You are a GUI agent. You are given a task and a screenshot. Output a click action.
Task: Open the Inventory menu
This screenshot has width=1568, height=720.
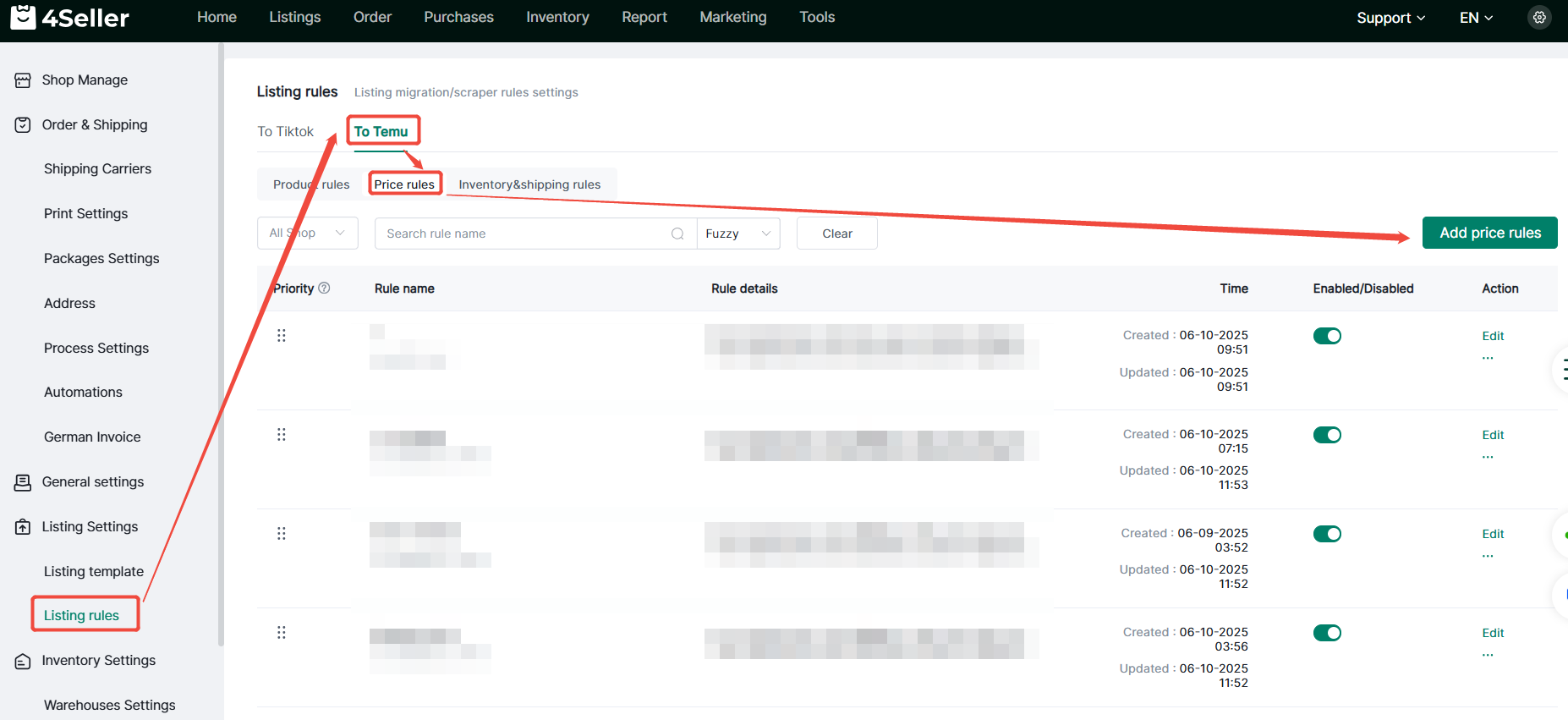(557, 17)
